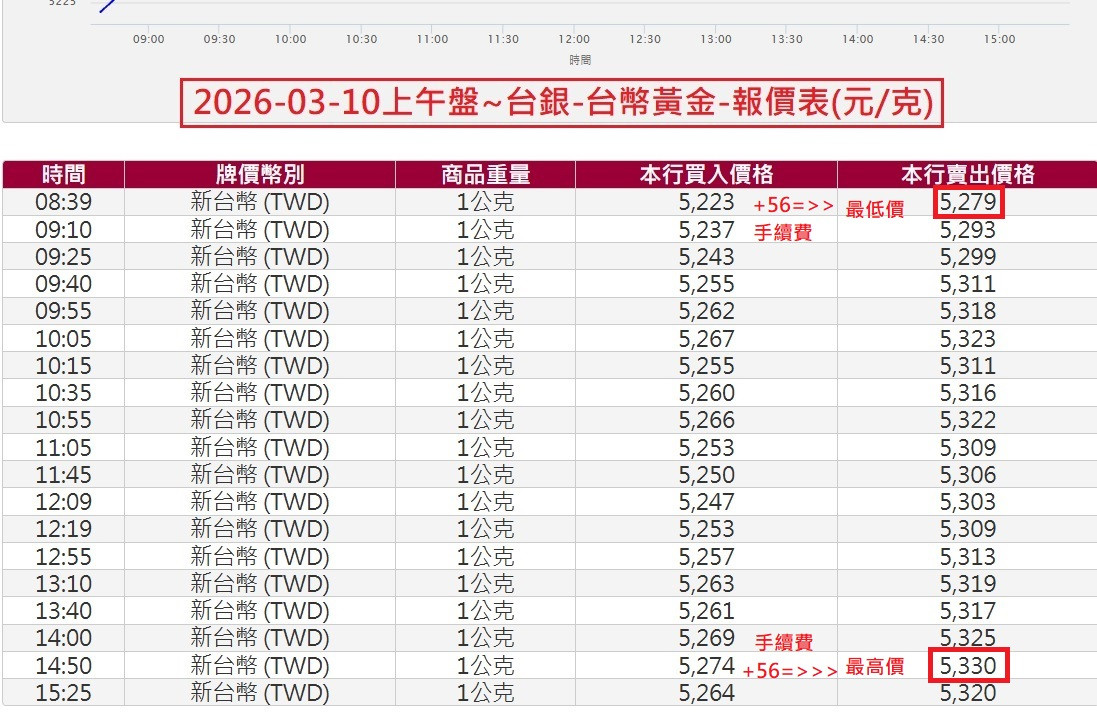1097x713 pixels.
Task: Click buy price 5,266
Action: (x=707, y=421)
